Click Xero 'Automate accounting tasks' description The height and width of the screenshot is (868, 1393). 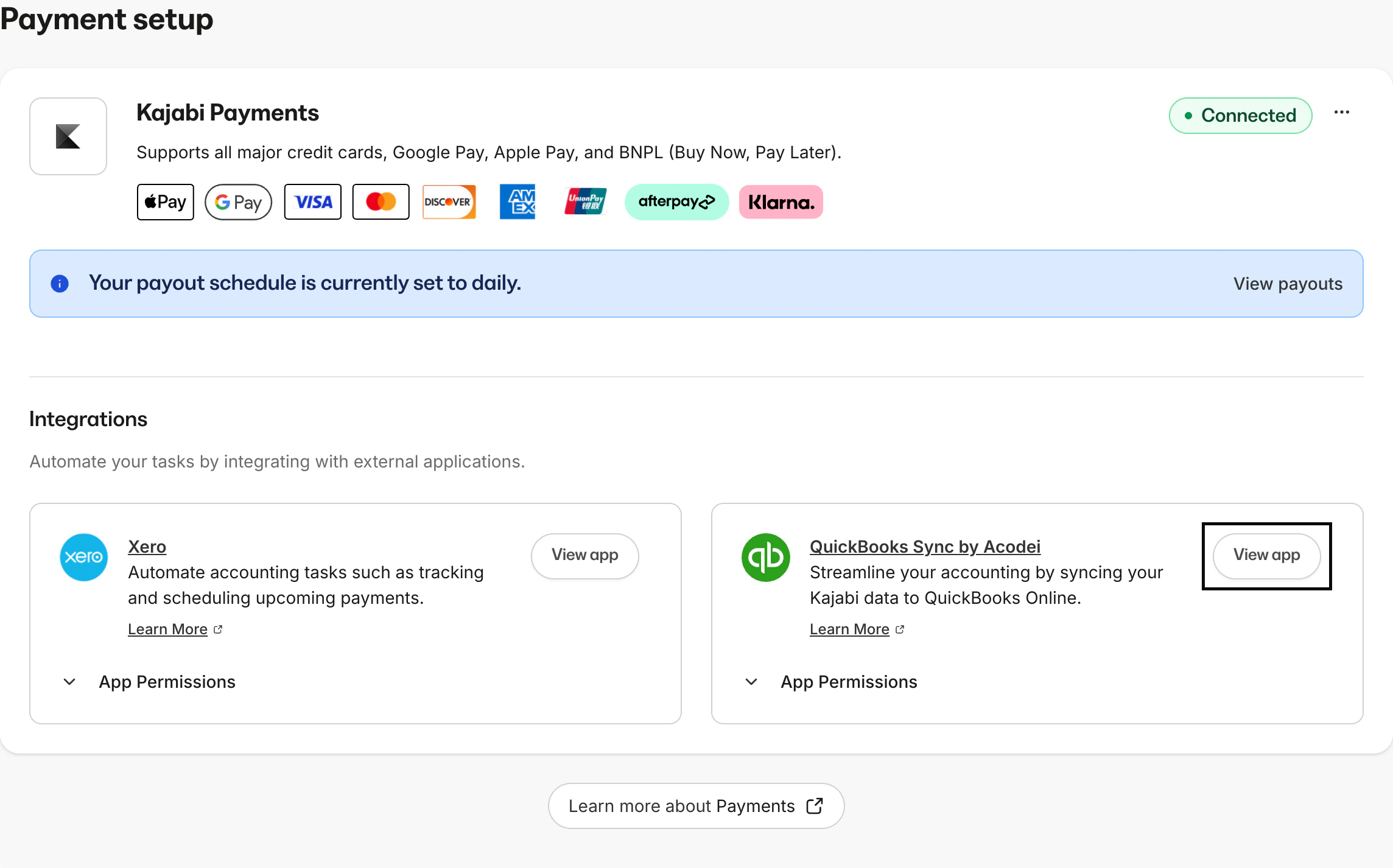pos(306,585)
